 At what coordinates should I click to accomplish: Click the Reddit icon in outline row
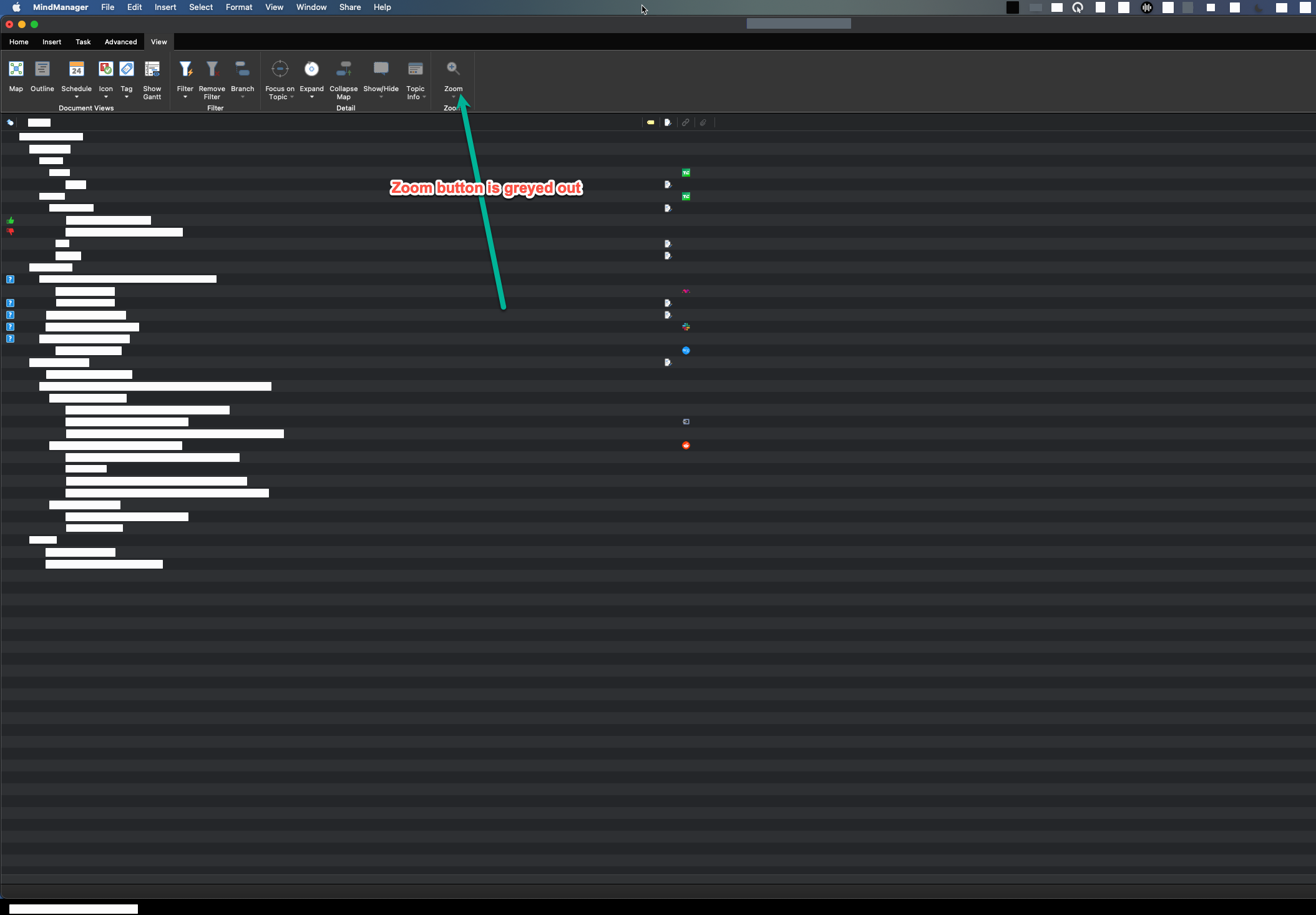(x=686, y=446)
